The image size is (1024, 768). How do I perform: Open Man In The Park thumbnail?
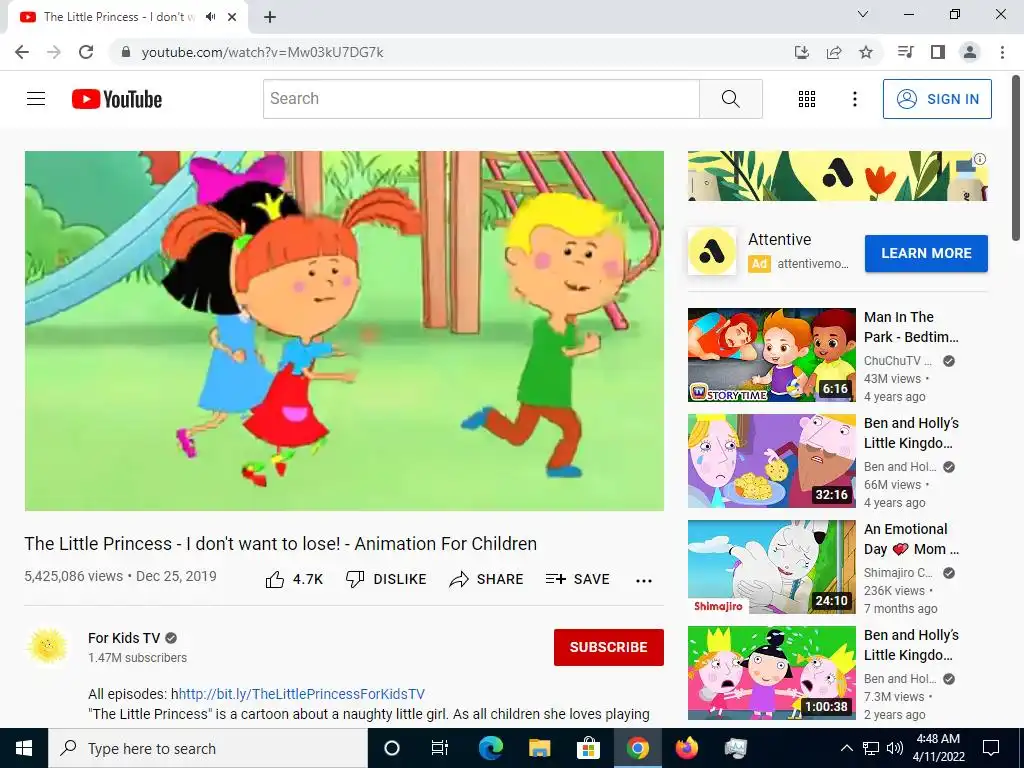point(771,355)
